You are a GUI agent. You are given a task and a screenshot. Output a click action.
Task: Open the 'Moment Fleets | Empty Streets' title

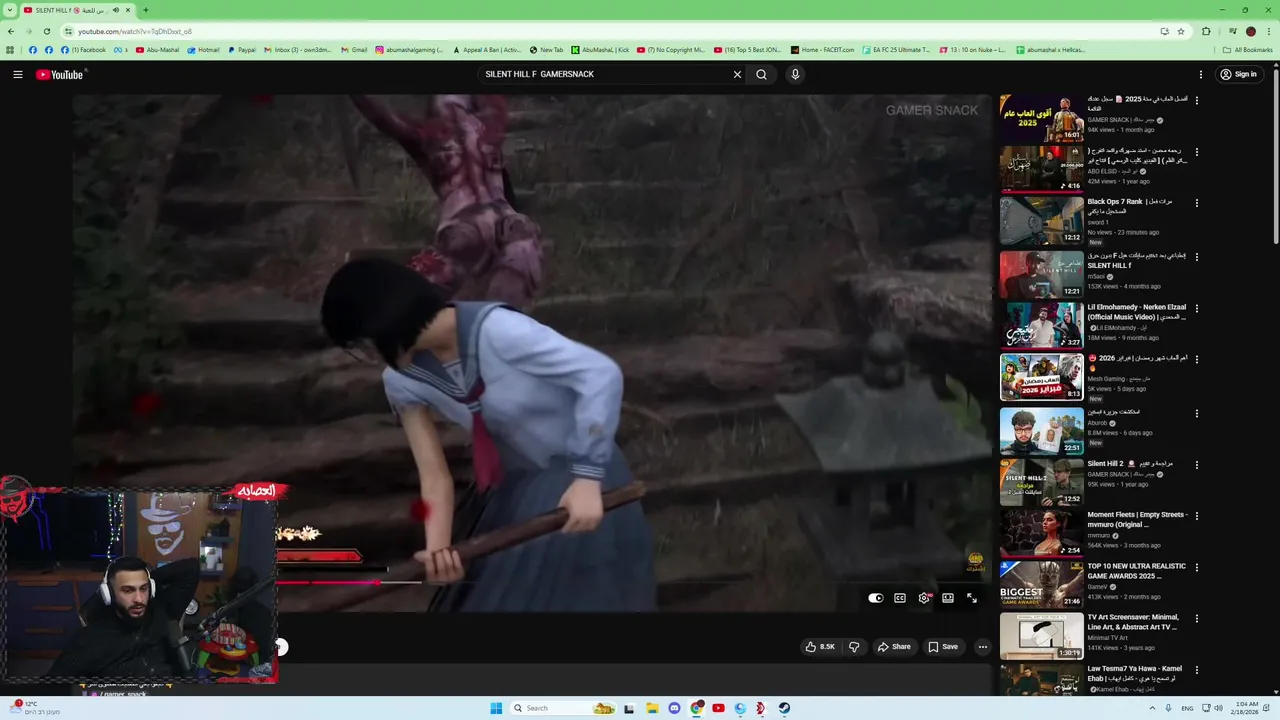pos(1137,519)
